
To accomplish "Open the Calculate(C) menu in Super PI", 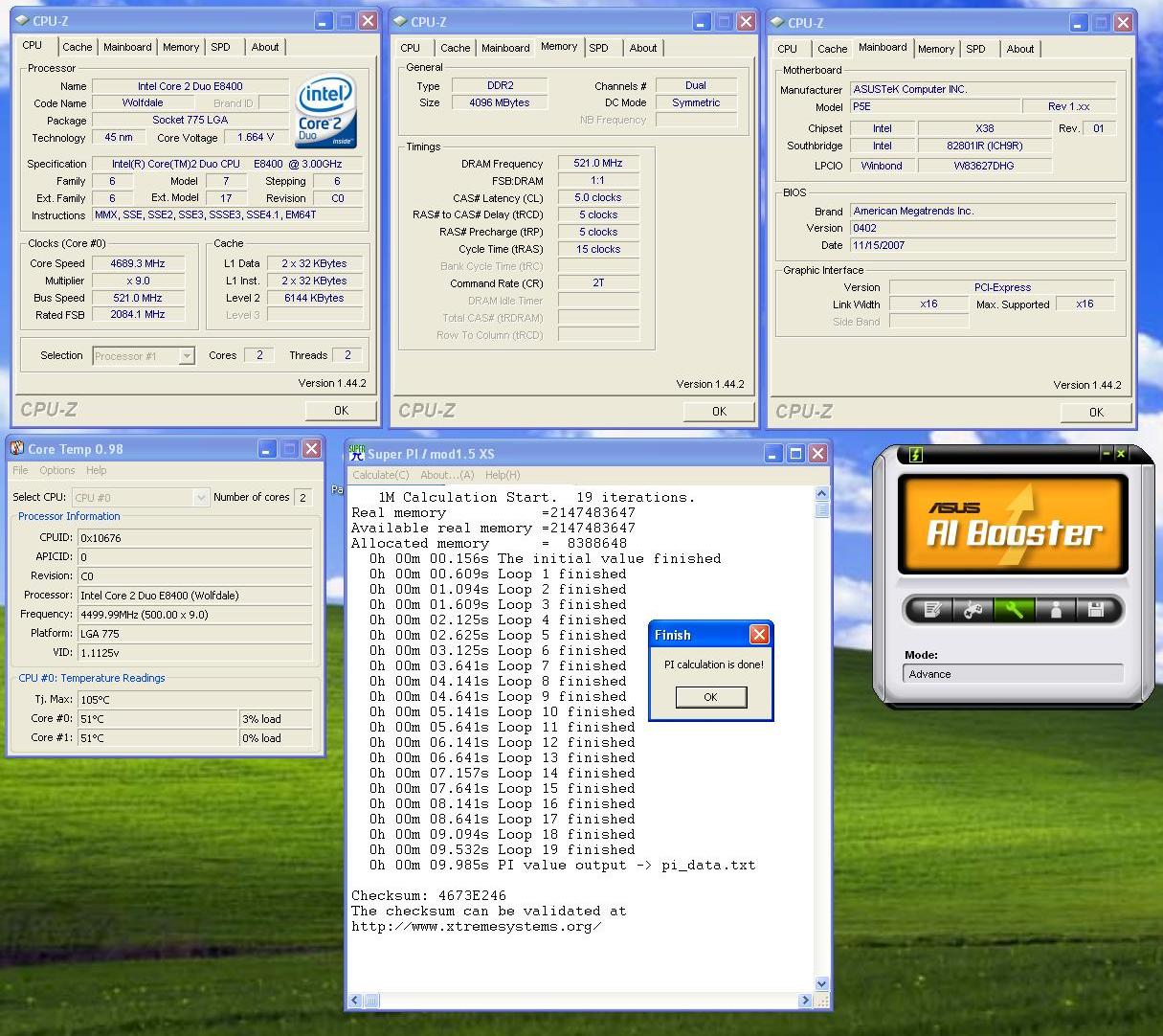I will pyautogui.click(x=380, y=475).
